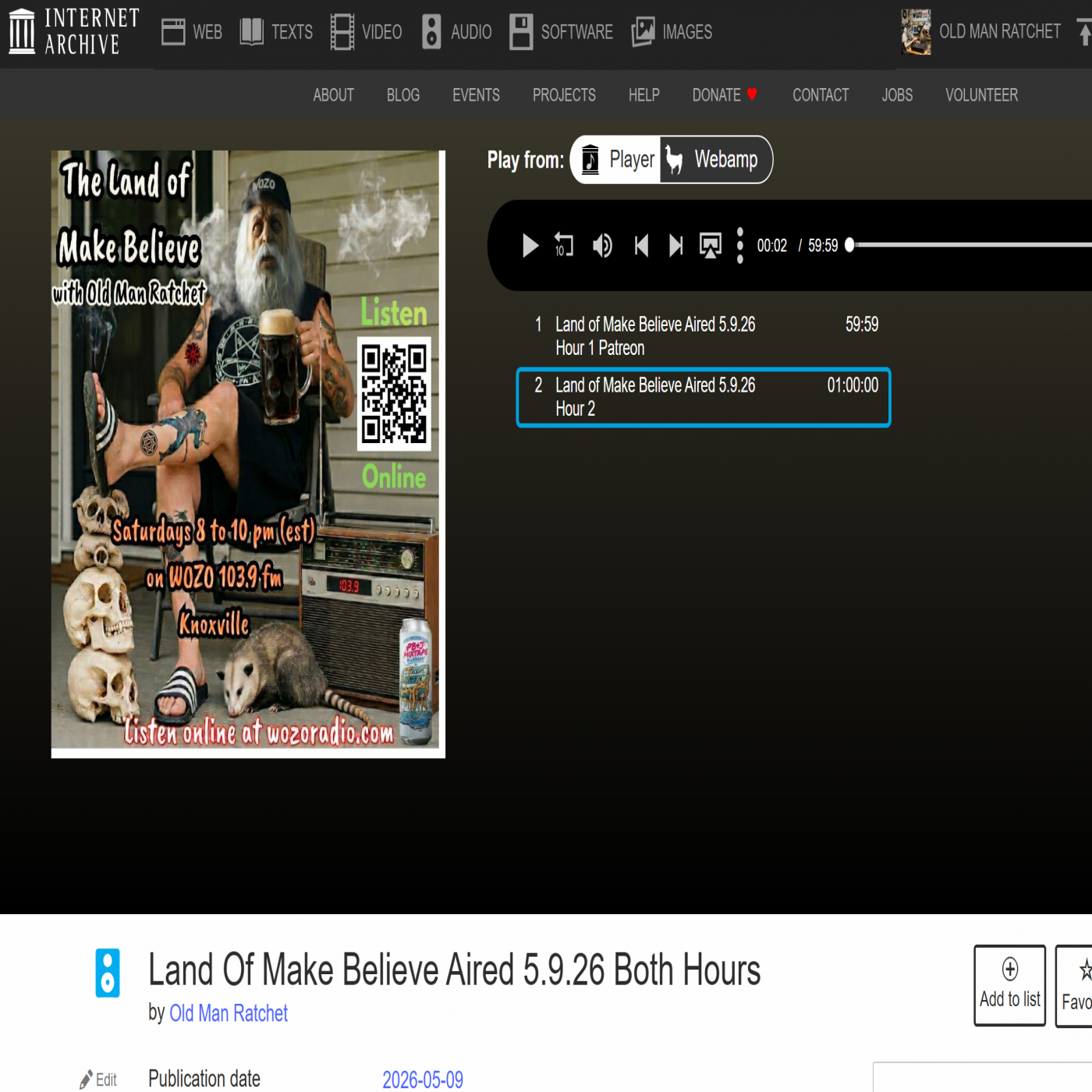Click the show cover art image
The image size is (1092, 1092).
[248, 454]
